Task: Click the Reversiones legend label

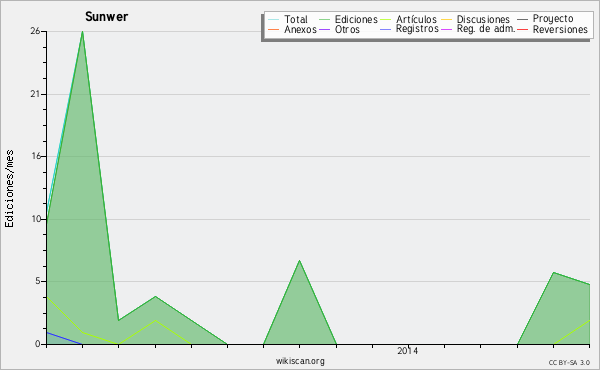Action: 560,29
